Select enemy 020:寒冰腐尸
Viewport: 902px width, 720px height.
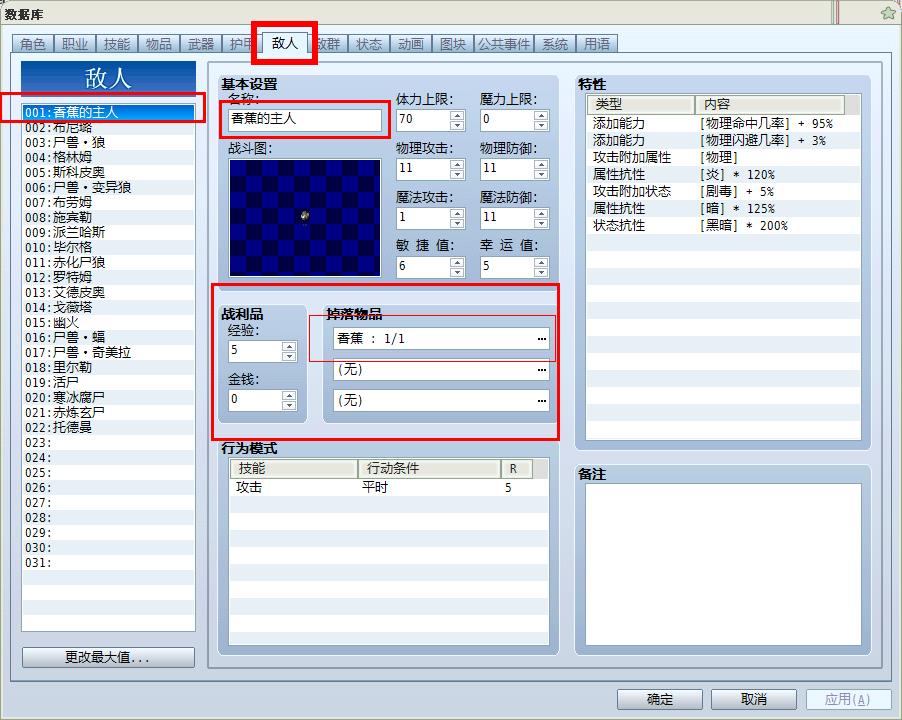[108, 397]
